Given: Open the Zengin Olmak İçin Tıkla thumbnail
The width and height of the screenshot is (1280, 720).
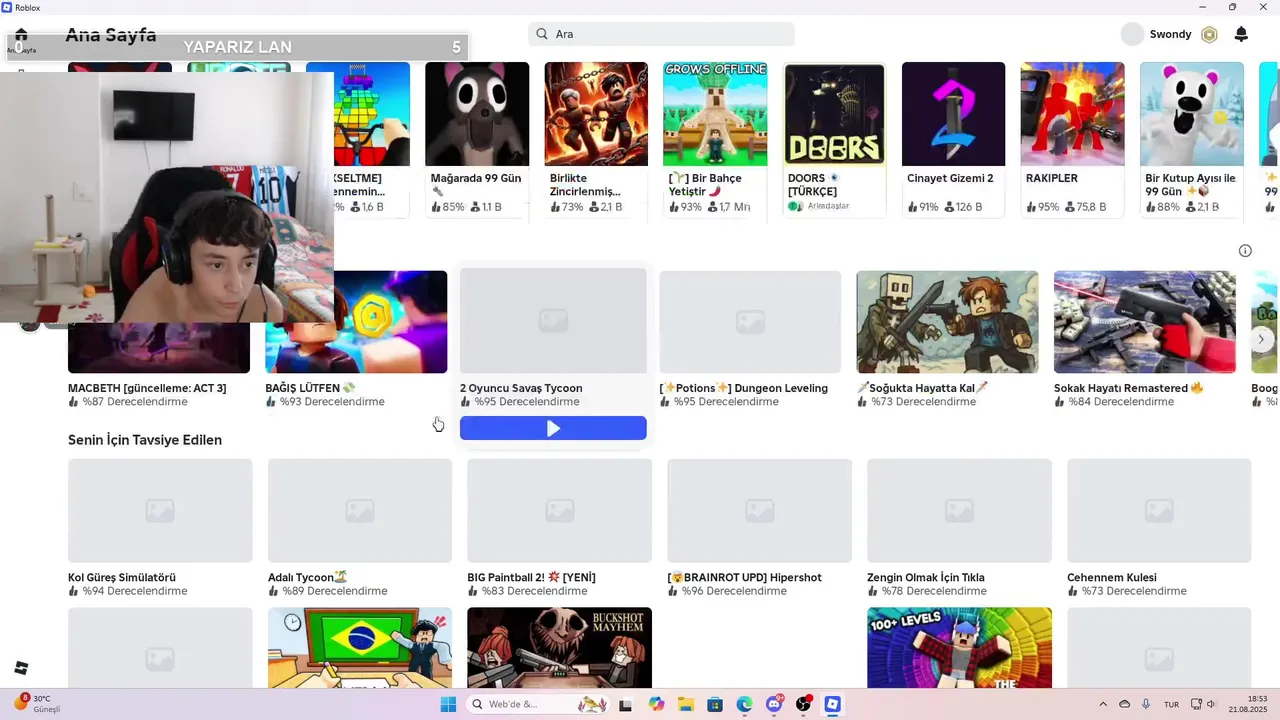Looking at the screenshot, I should [x=960, y=511].
